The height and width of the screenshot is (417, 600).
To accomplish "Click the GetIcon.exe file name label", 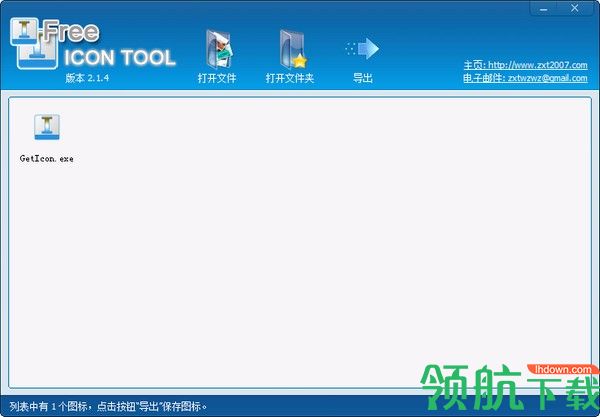I will (47, 158).
